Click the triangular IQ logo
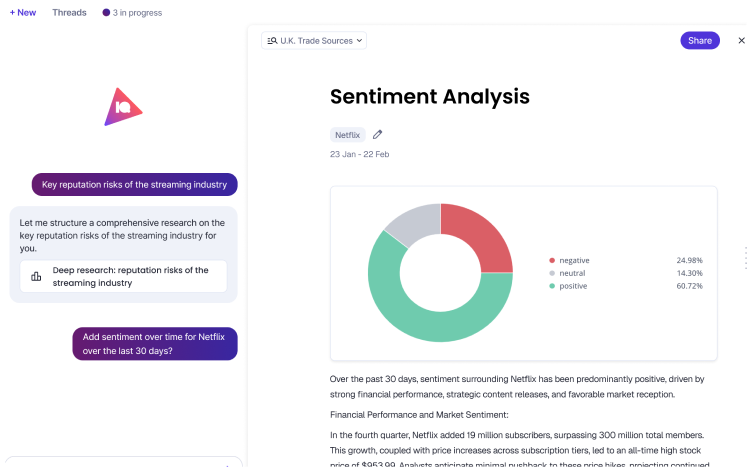This screenshot has width=747, height=467. (x=123, y=107)
